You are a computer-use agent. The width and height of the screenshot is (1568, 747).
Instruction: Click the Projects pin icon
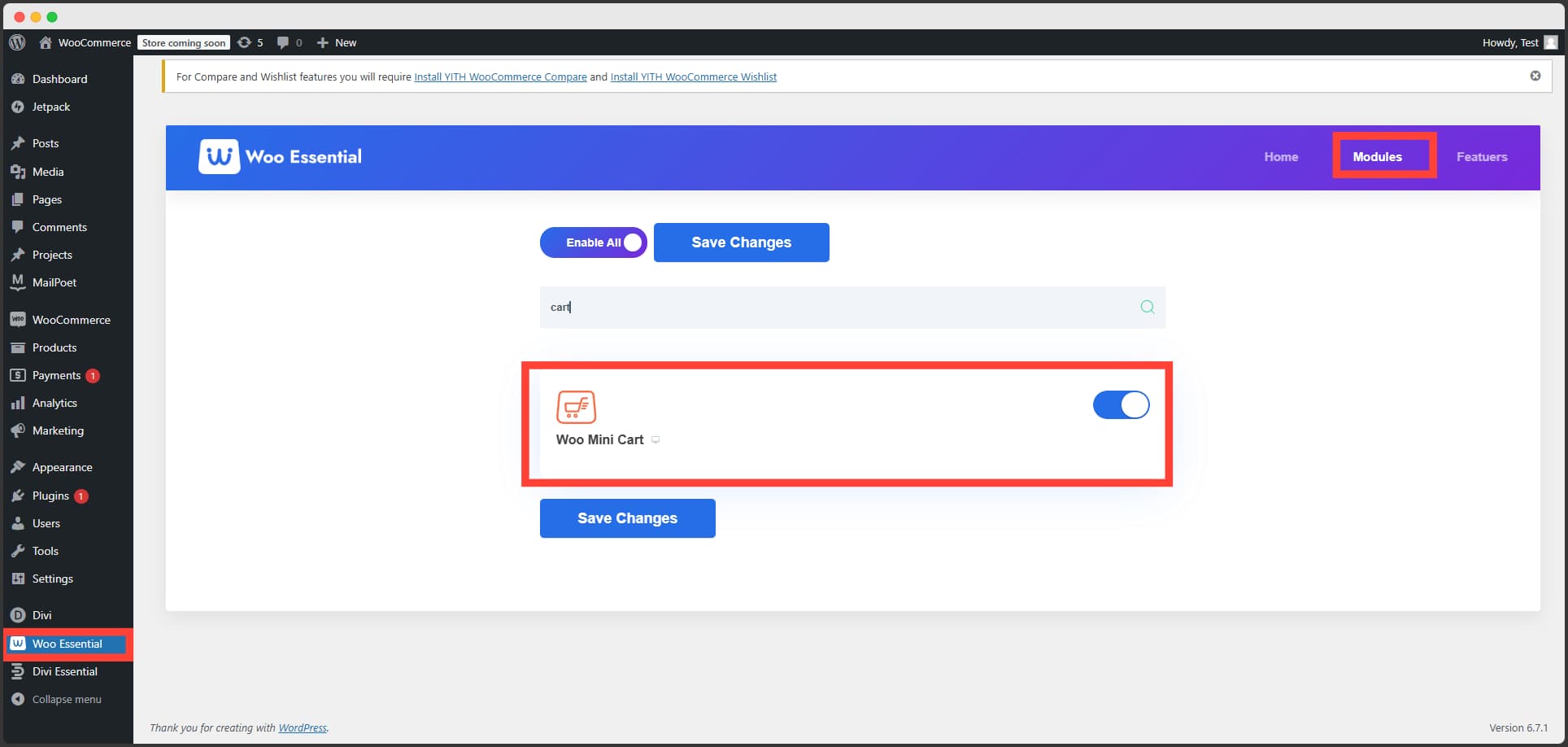coord(18,255)
